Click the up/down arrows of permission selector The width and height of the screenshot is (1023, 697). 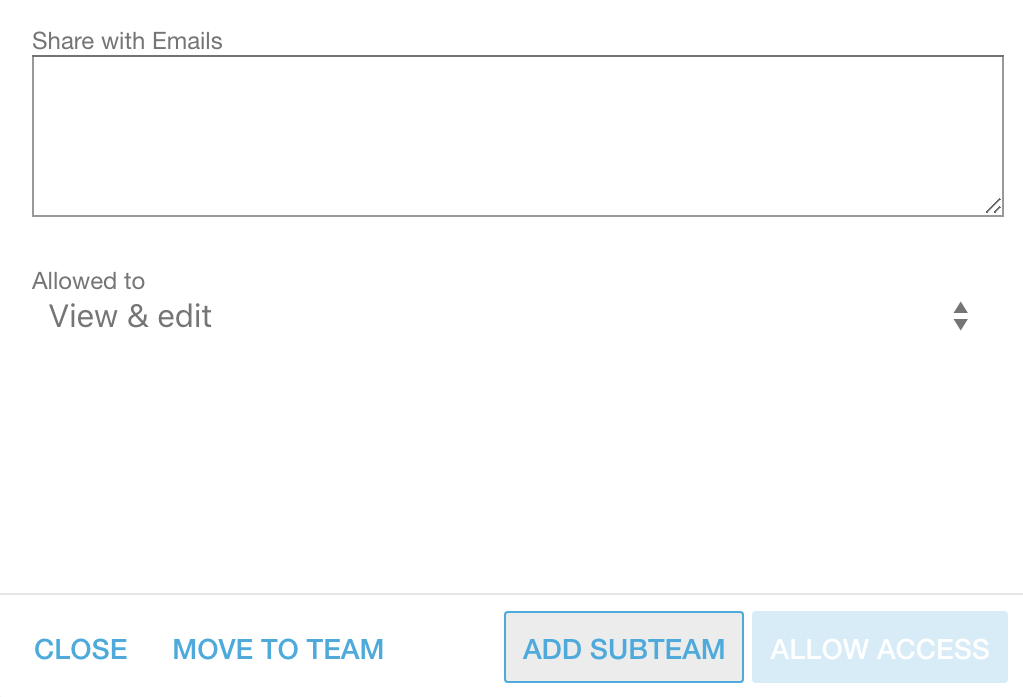pos(960,317)
